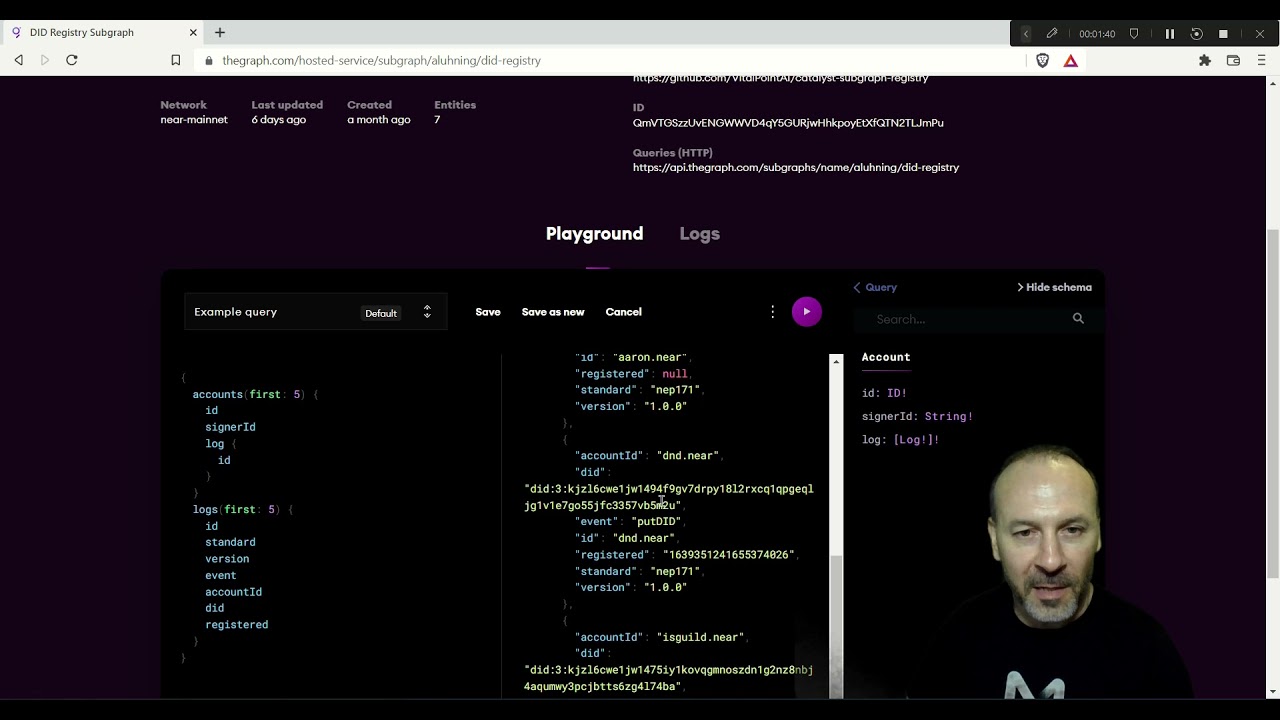1280x720 pixels.
Task: Click the Account schema heading
Action: pyautogui.click(x=886, y=357)
